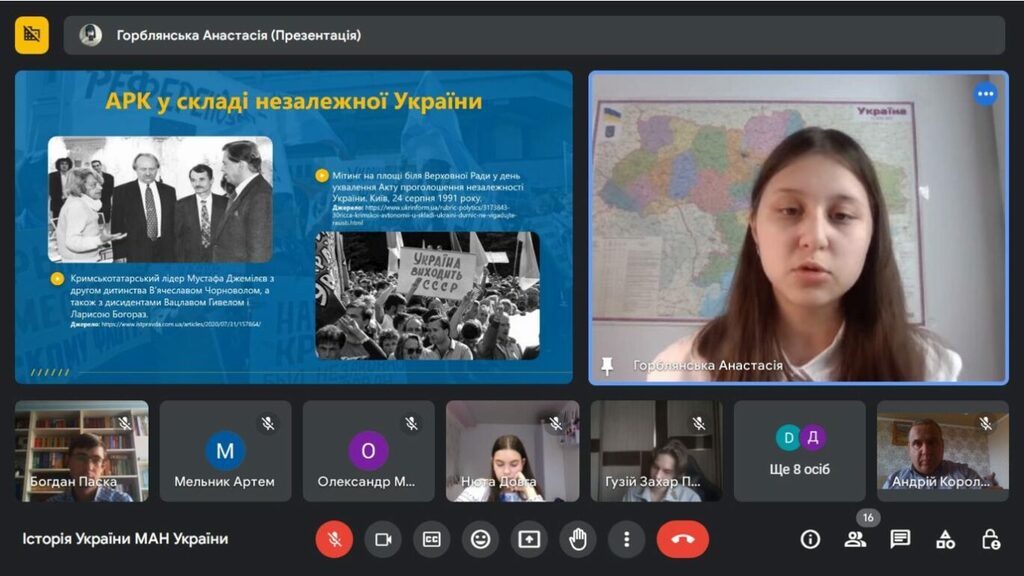The image size is (1024, 576).
Task: Unpin Горблянська Анастасія's video tile
Action: (x=607, y=366)
